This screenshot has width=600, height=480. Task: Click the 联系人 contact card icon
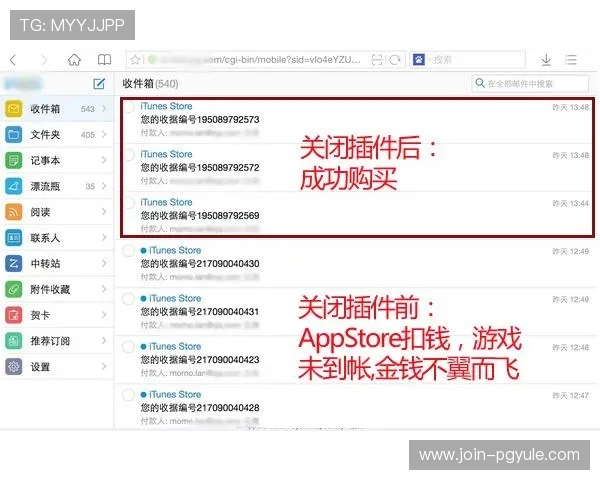[x=14, y=238]
